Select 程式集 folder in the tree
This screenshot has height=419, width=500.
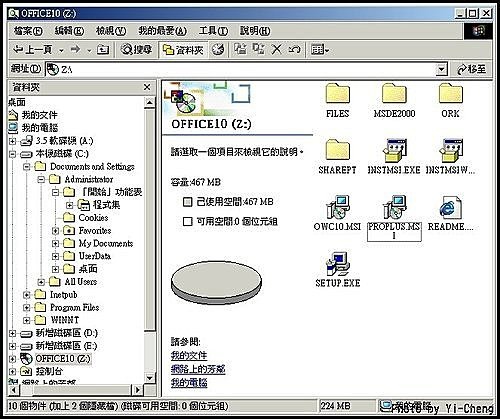[106, 205]
